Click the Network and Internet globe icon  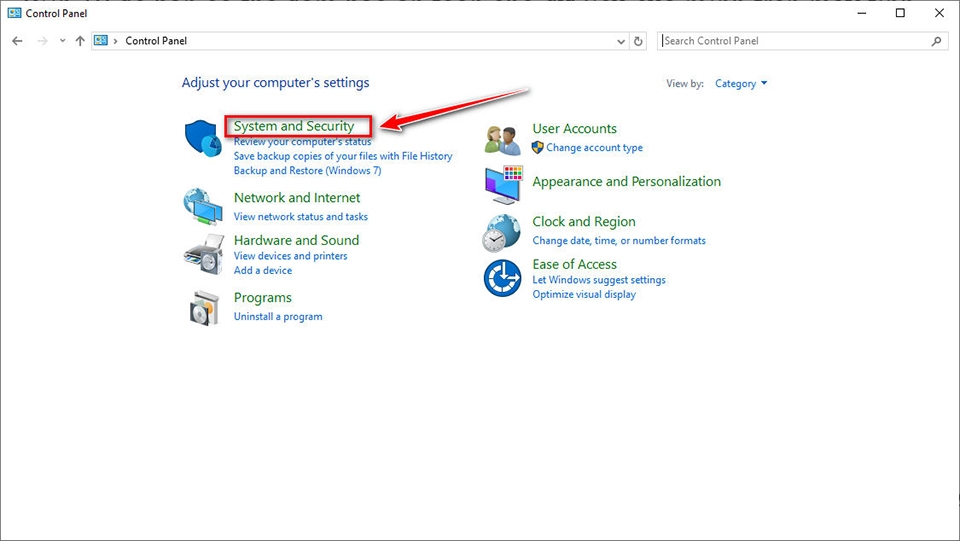(203, 206)
